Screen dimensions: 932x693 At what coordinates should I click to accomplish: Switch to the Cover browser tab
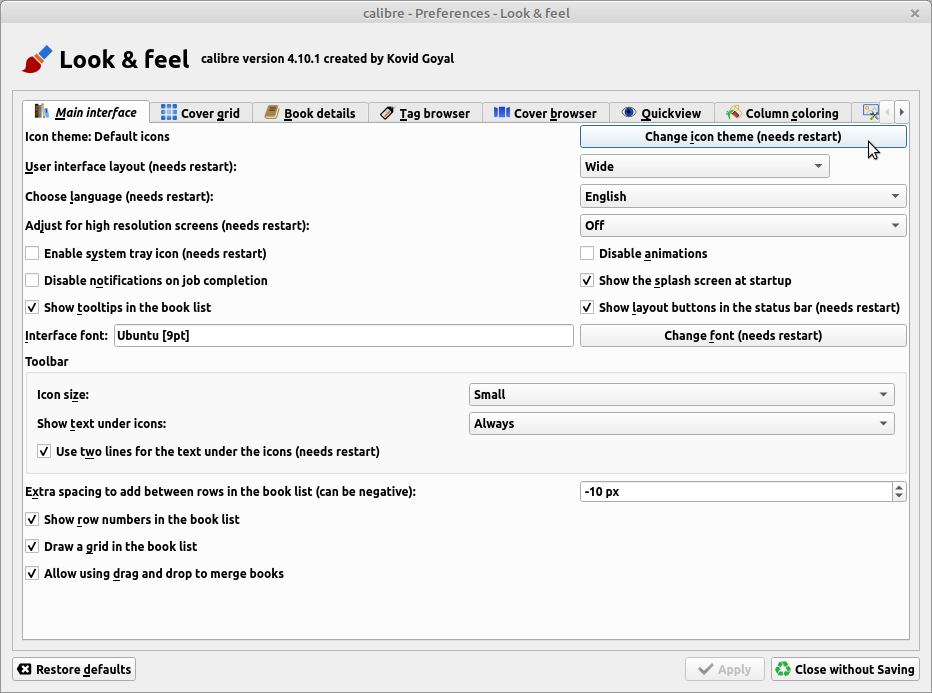(x=545, y=113)
